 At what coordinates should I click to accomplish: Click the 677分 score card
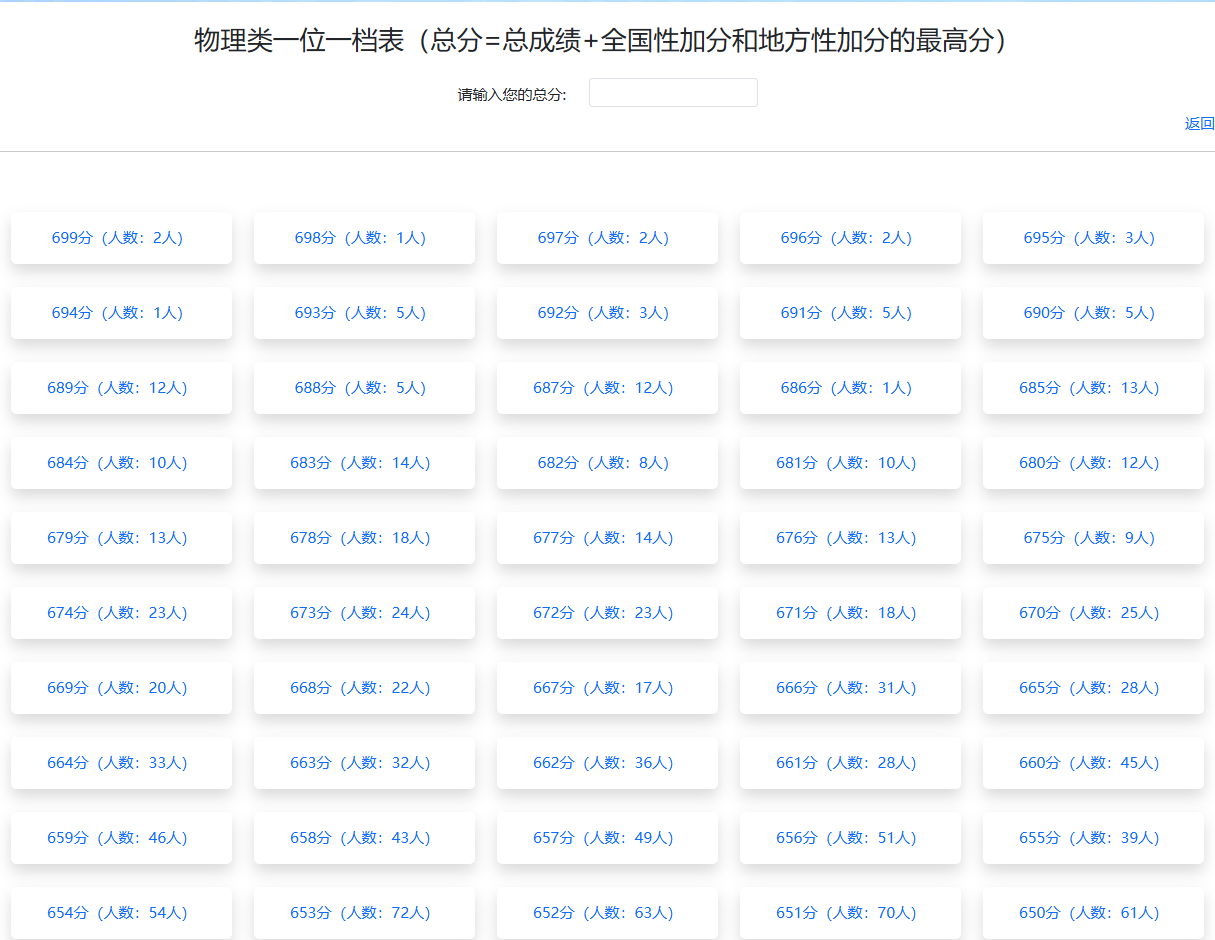(607, 538)
